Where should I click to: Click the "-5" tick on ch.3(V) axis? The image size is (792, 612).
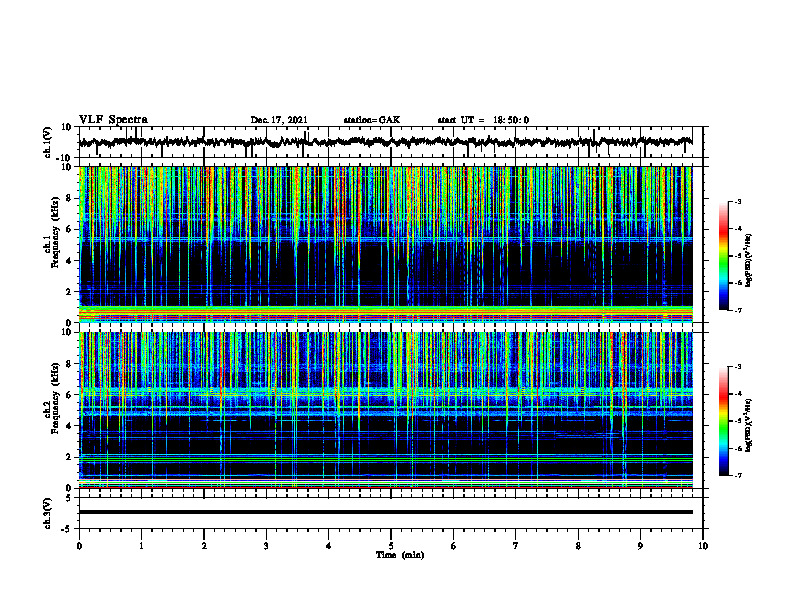[x=68, y=529]
